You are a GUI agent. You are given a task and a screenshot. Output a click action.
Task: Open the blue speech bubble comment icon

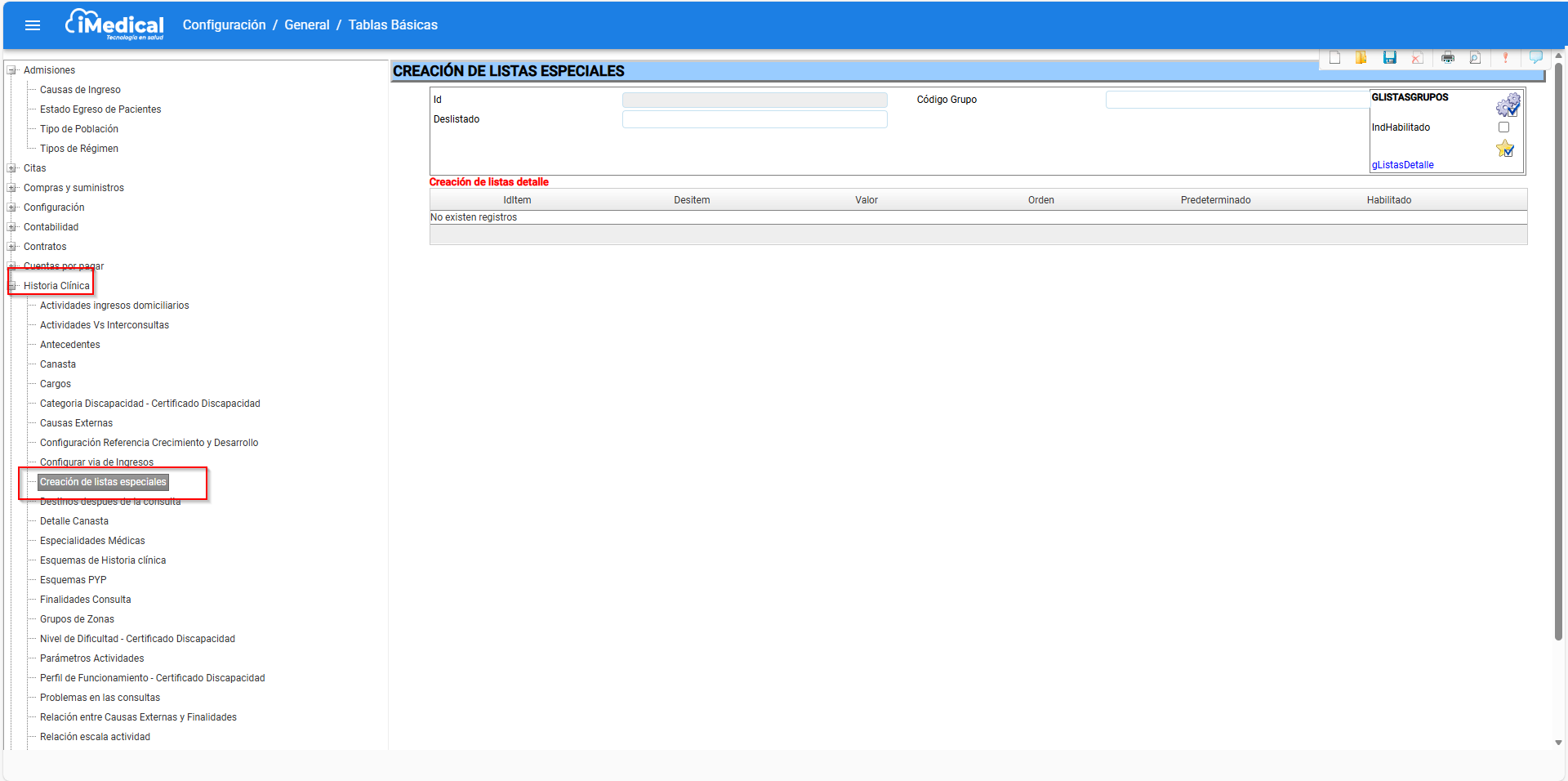tap(1535, 57)
